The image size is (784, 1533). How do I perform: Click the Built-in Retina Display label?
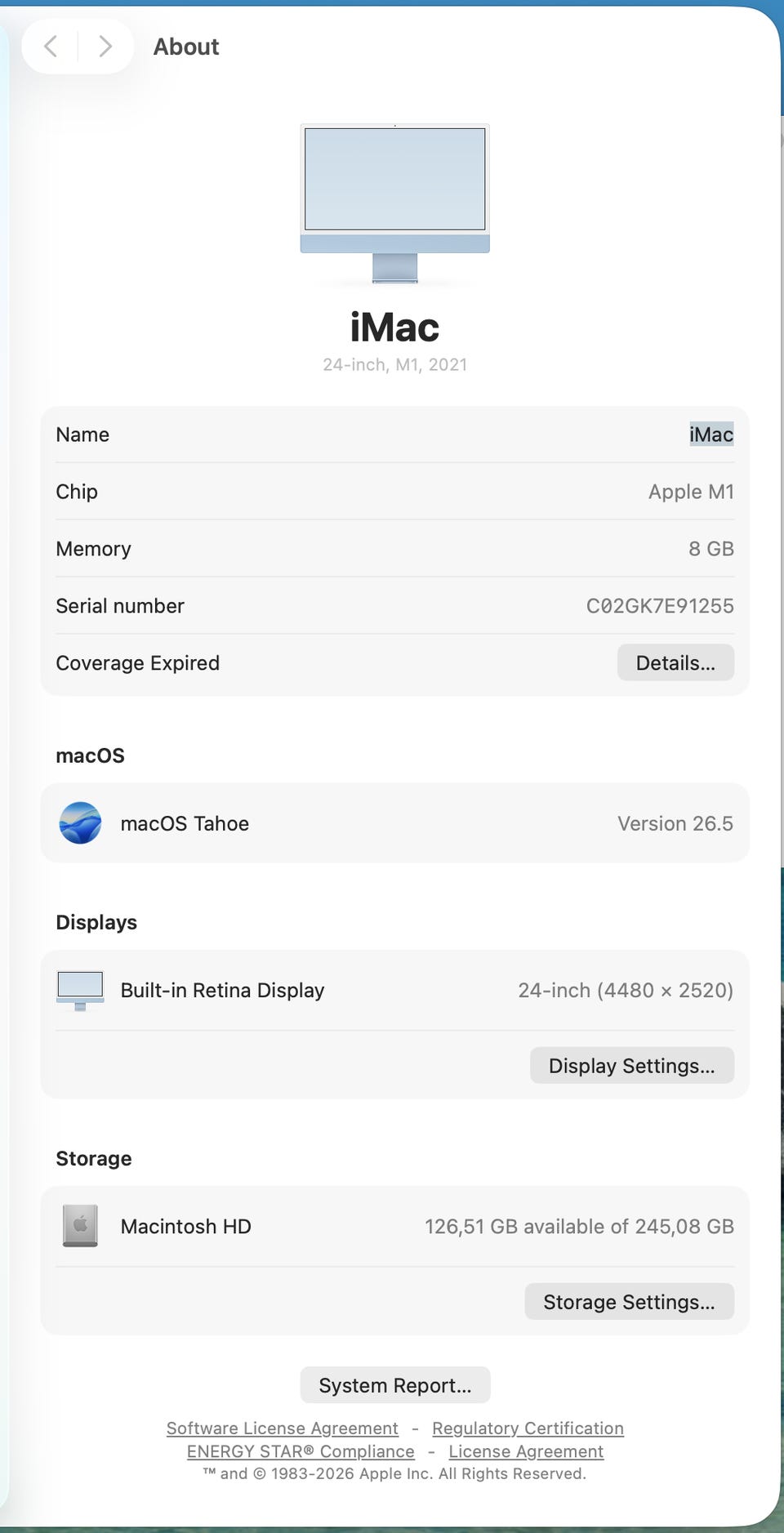point(222,990)
